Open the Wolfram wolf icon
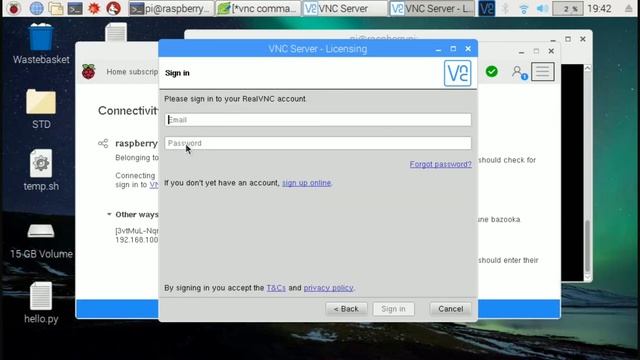This screenshot has height=360, width=640. click(113, 8)
